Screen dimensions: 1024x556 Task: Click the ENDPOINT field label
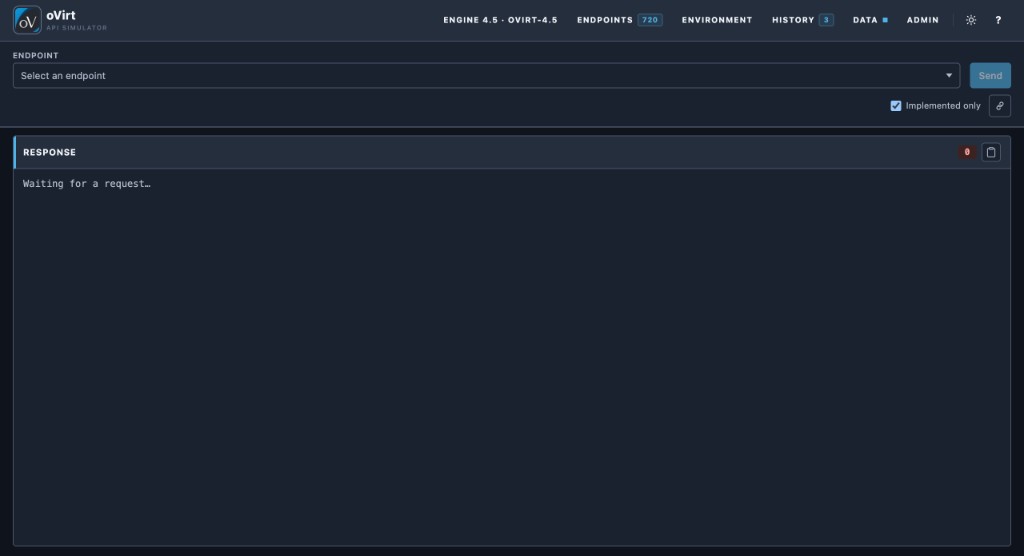36,56
